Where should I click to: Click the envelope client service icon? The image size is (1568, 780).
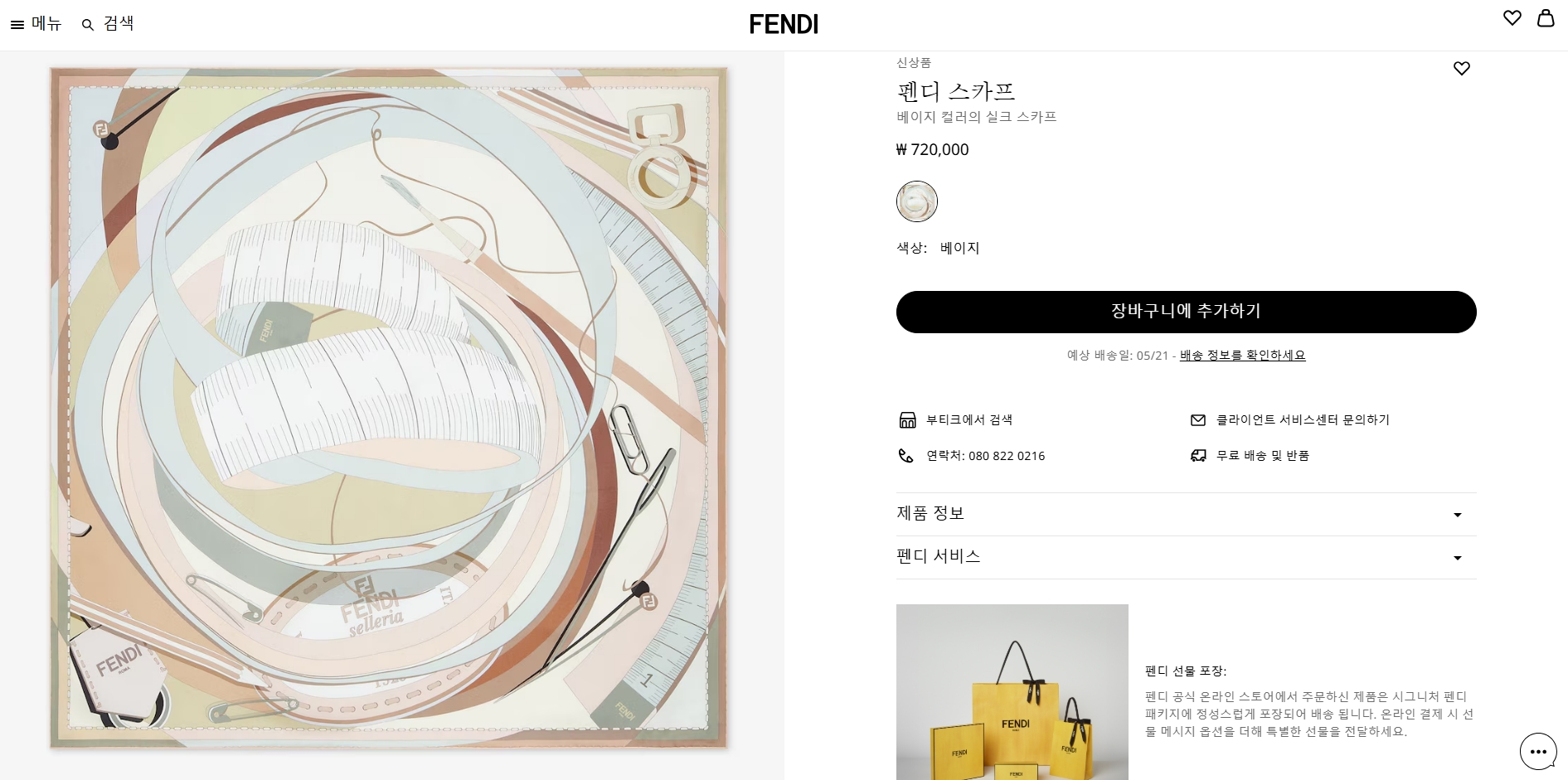coord(1198,420)
